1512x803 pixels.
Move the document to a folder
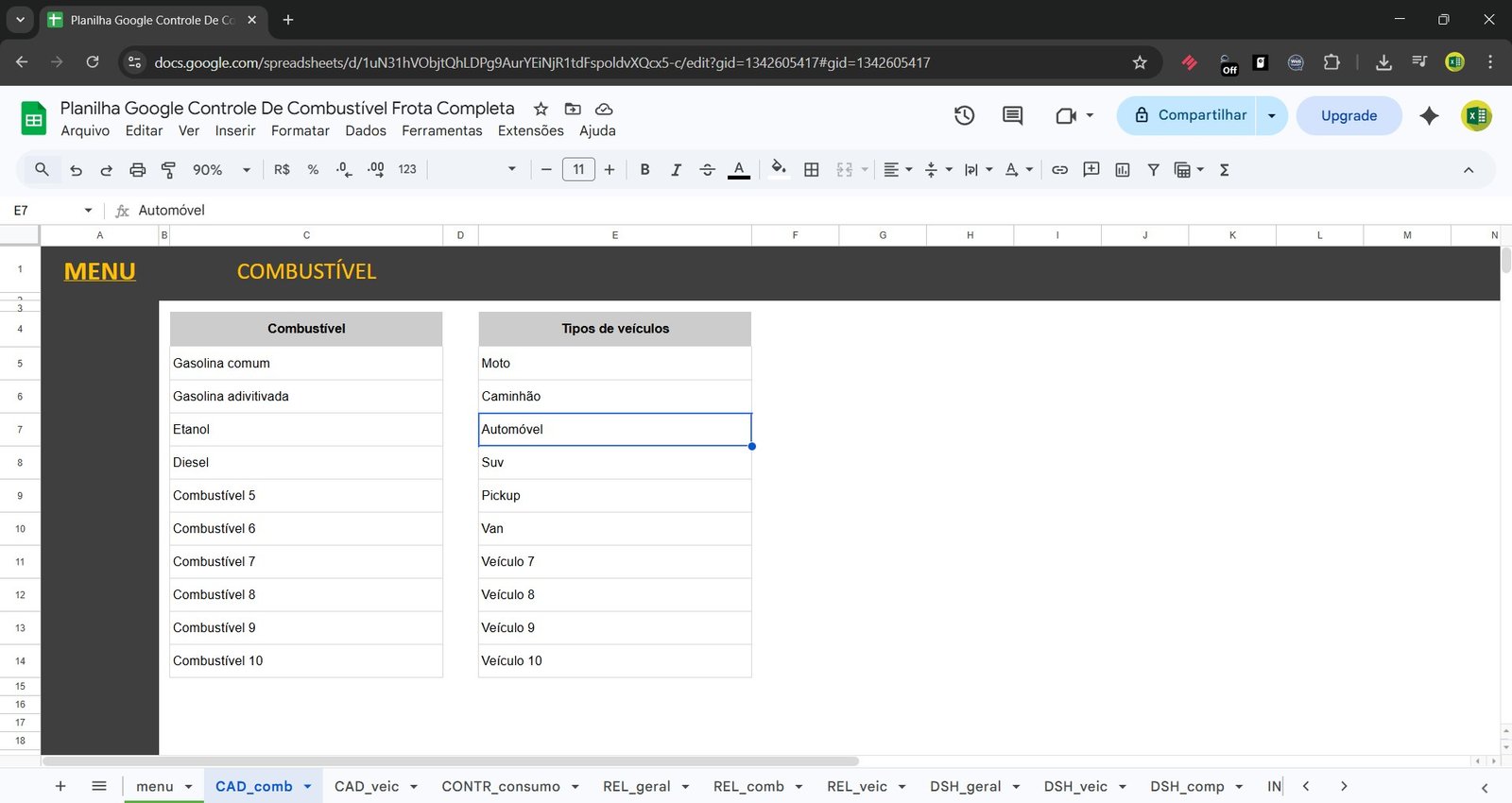tap(573, 109)
